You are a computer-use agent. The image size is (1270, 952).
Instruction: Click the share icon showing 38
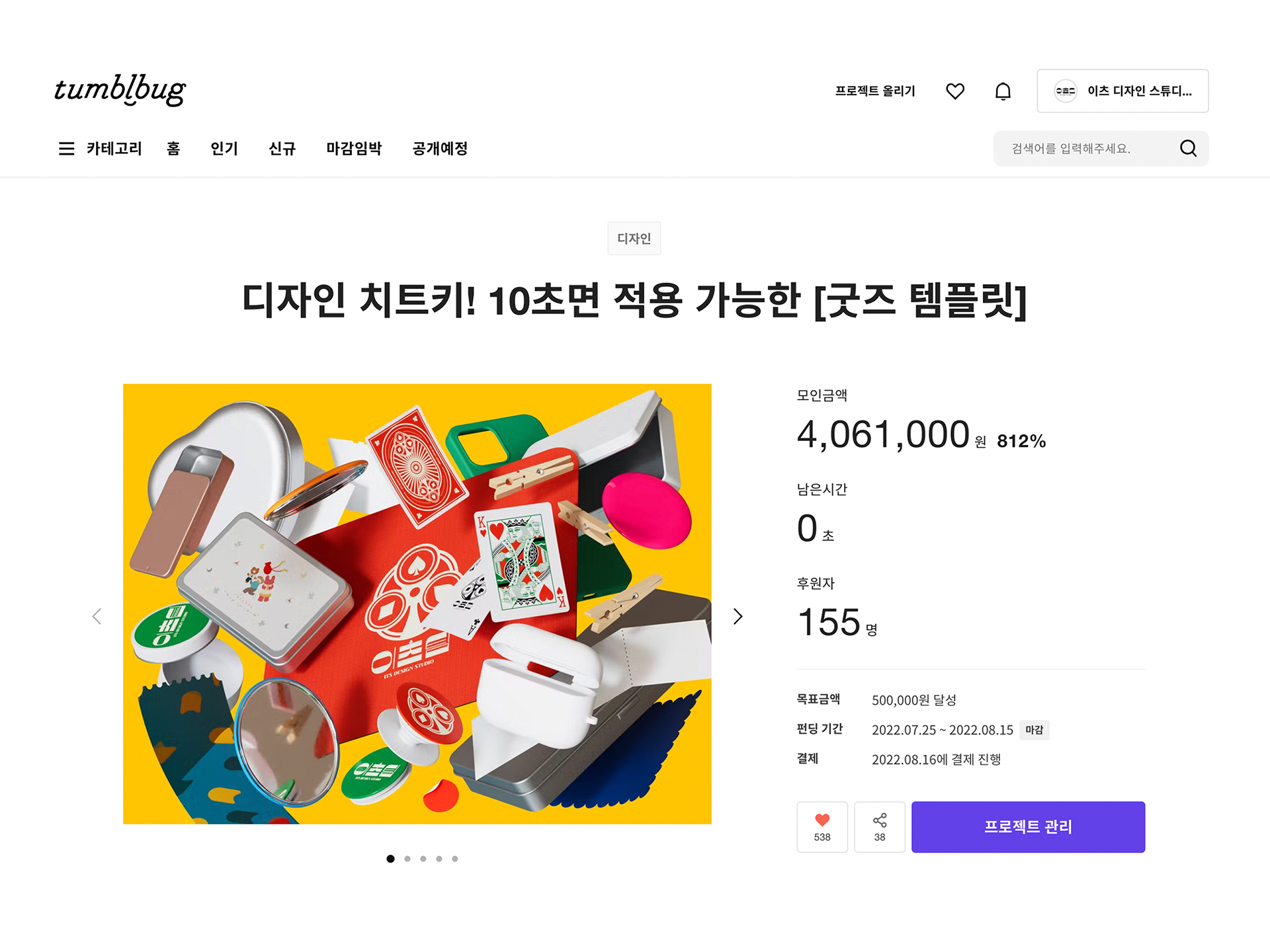(x=880, y=827)
